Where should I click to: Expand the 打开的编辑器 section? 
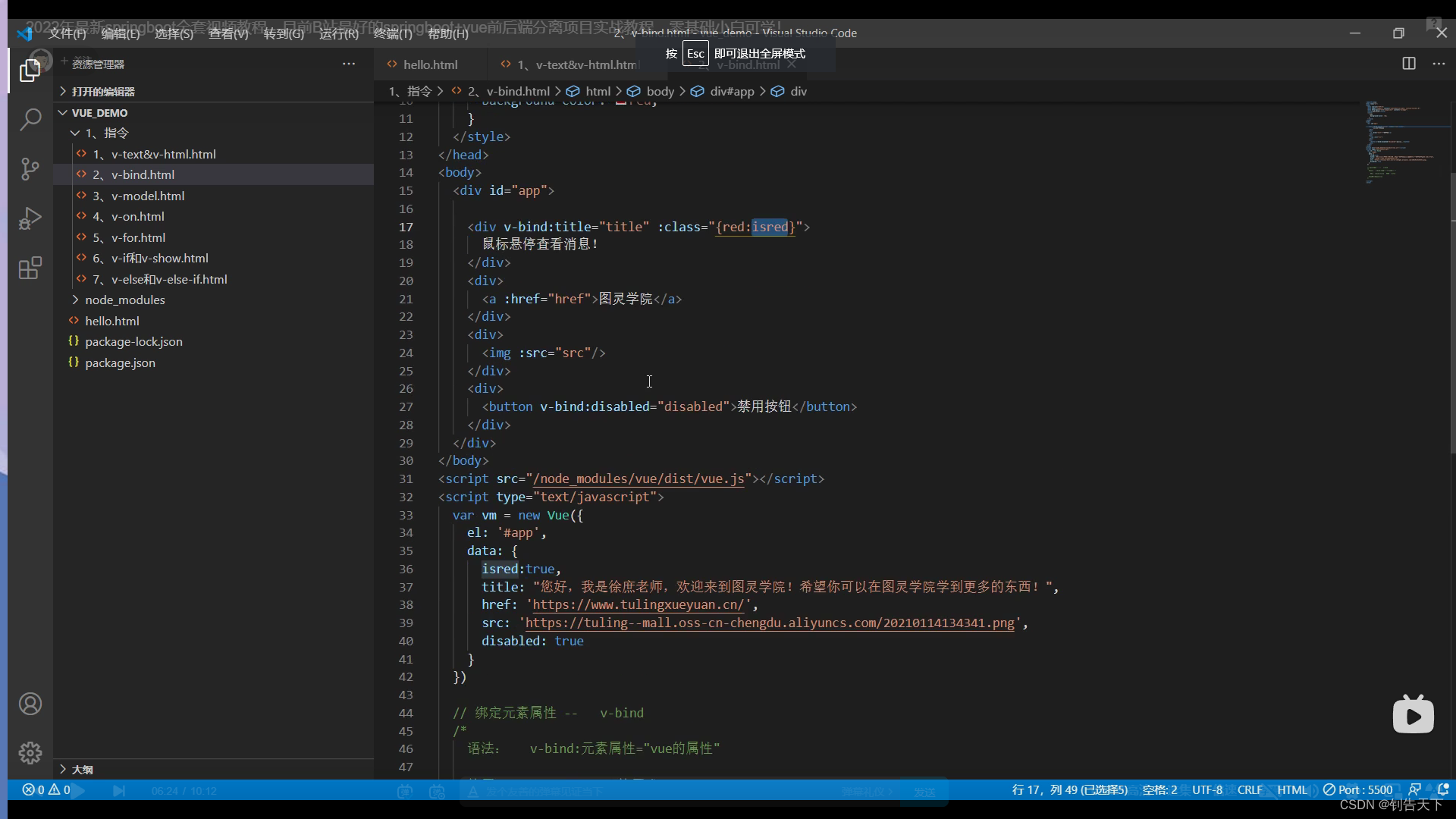click(x=213, y=91)
